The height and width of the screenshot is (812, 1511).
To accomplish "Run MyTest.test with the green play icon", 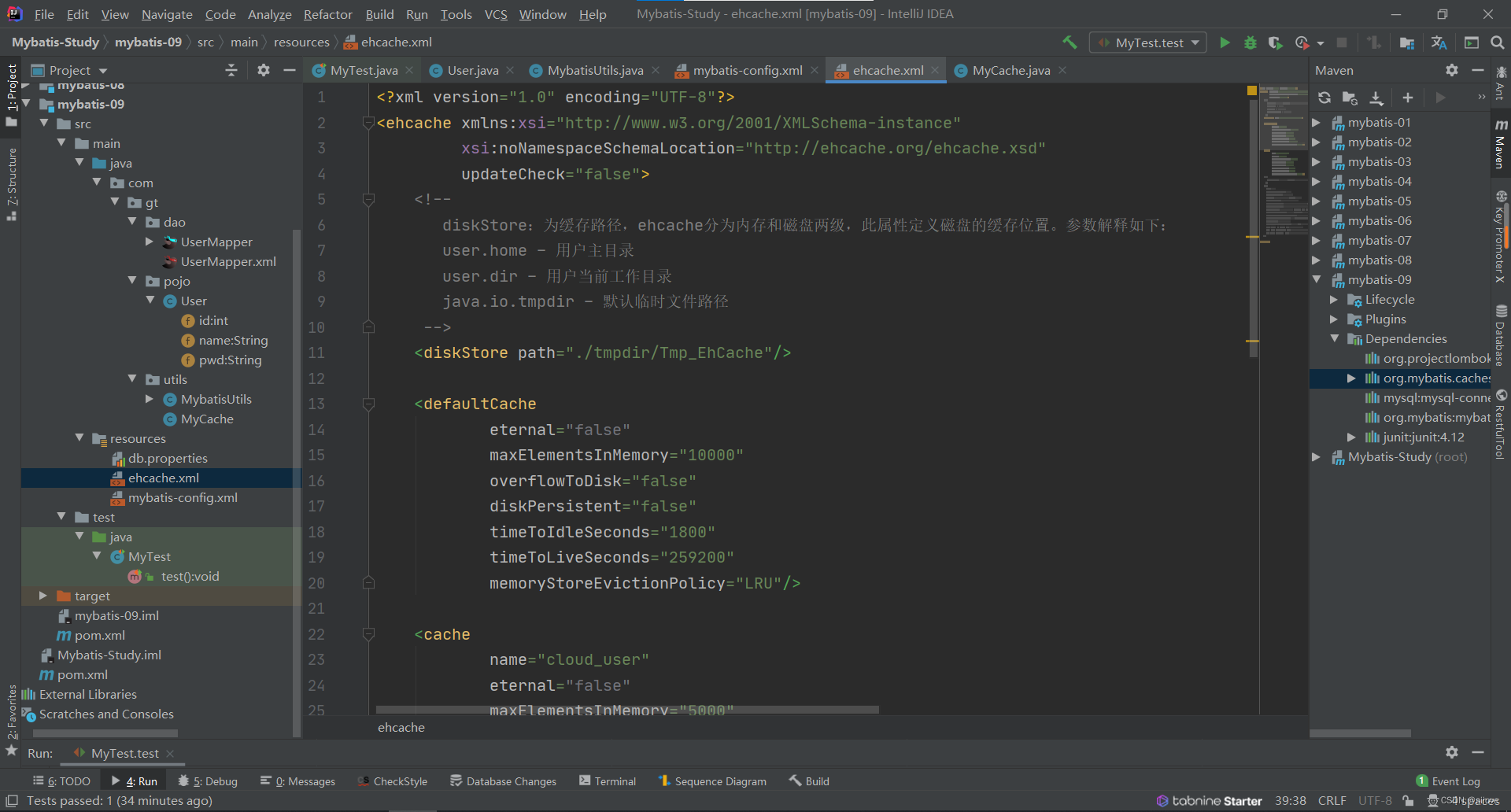I will click(1225, 42).
